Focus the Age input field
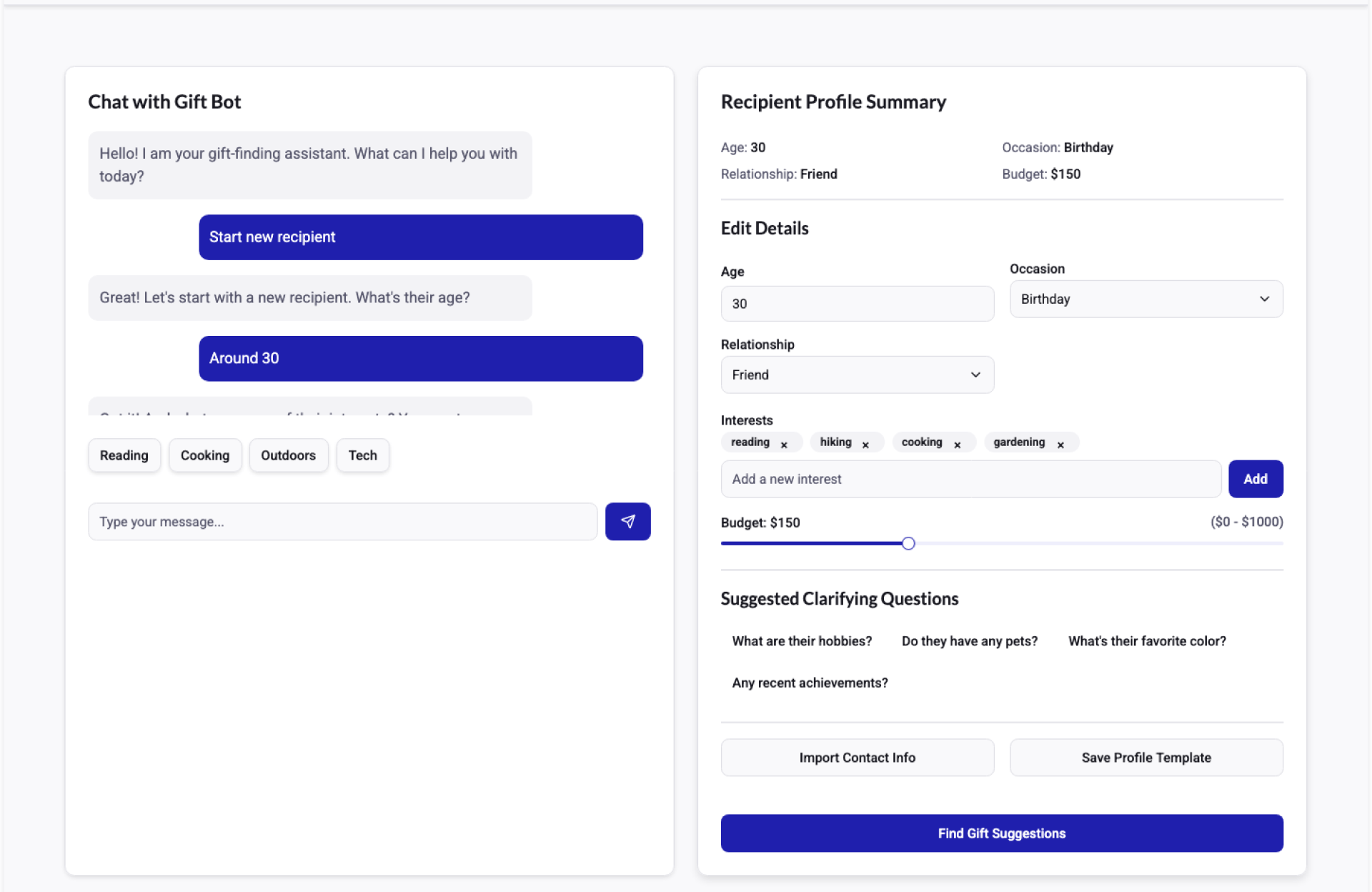Viewport: 1372px width, 892px height. click(857, 304)
